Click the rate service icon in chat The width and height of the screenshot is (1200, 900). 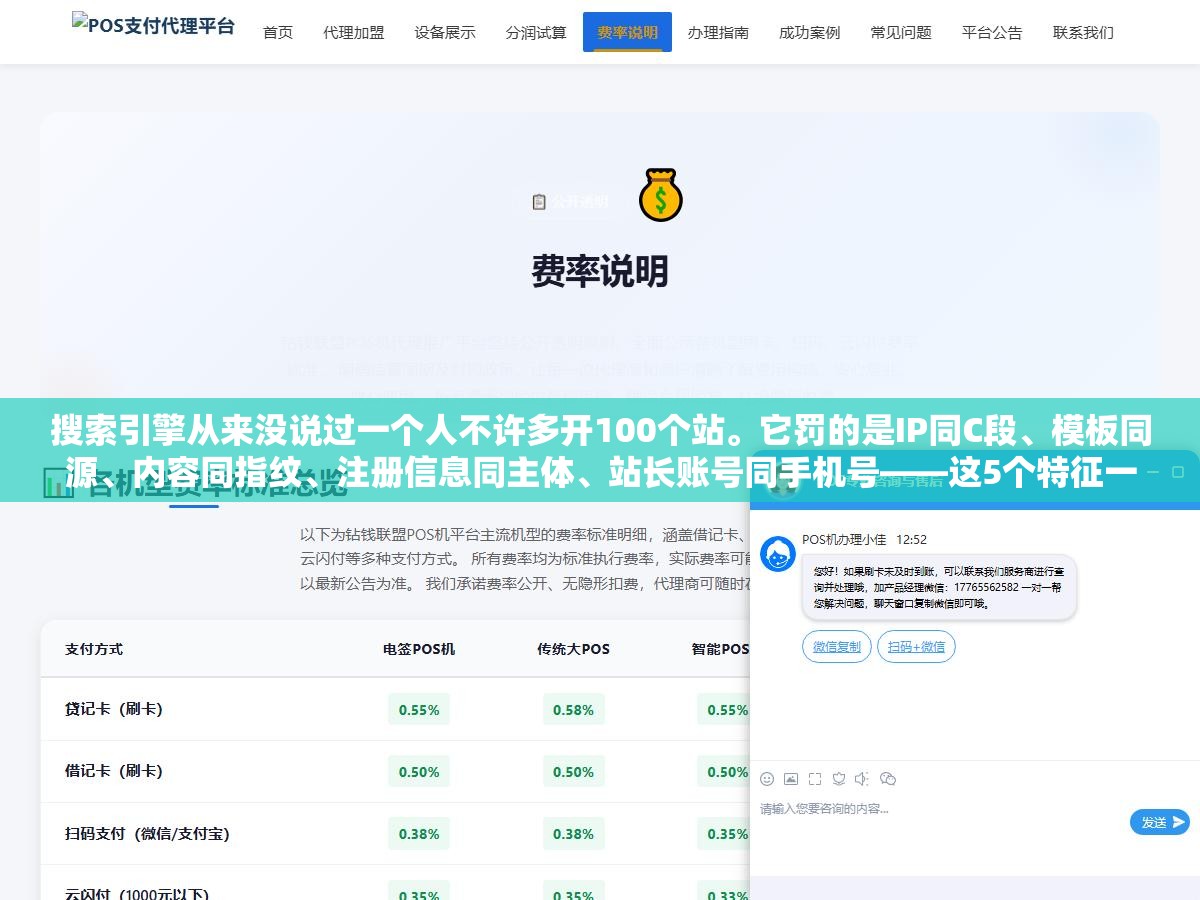click(x=839, y=778)
